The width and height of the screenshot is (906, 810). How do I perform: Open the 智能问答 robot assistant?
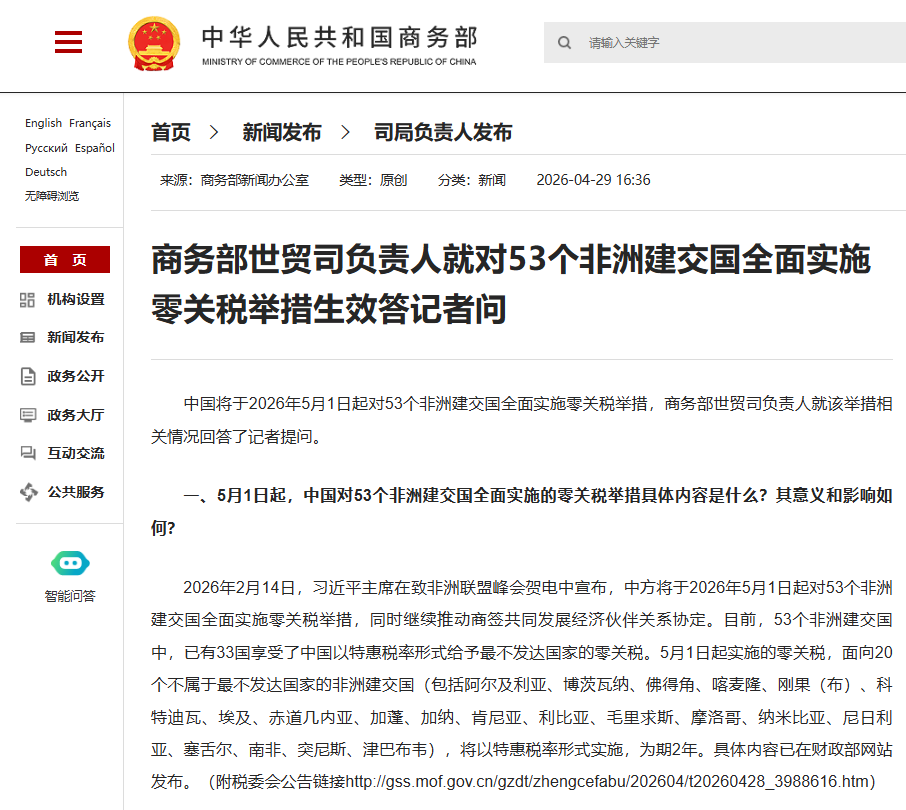pyautogui.click(x=70, y=564)
